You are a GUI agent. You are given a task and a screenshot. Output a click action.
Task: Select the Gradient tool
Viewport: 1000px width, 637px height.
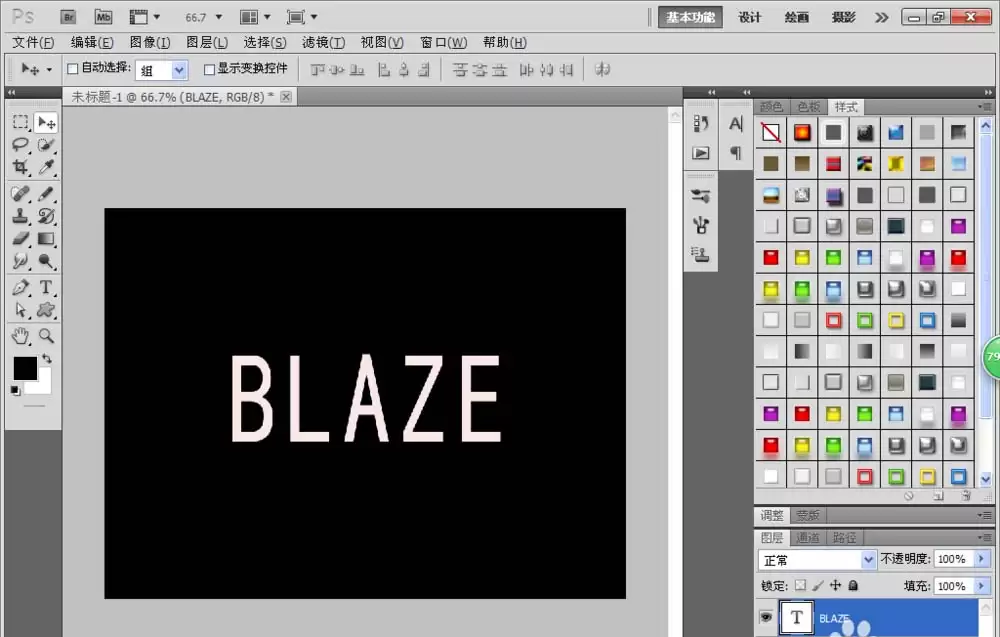(46, 238)
